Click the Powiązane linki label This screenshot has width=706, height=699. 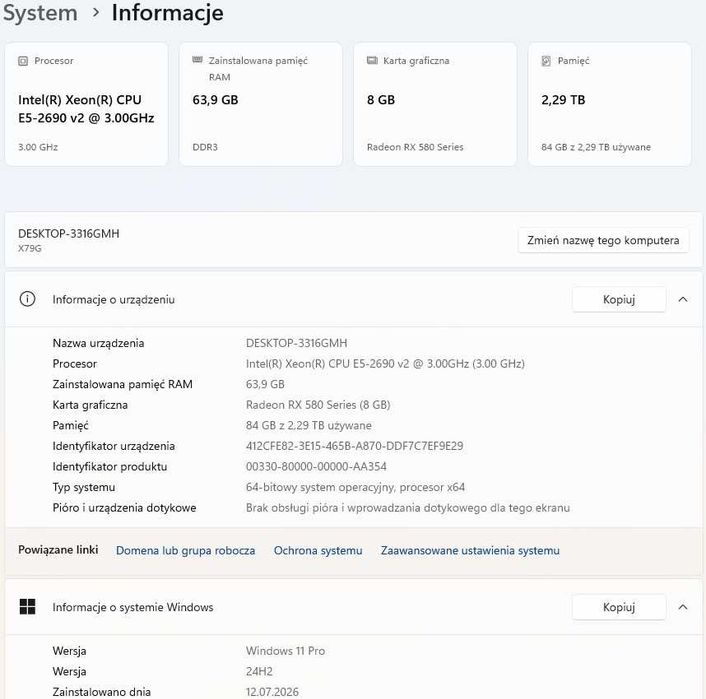58,549
